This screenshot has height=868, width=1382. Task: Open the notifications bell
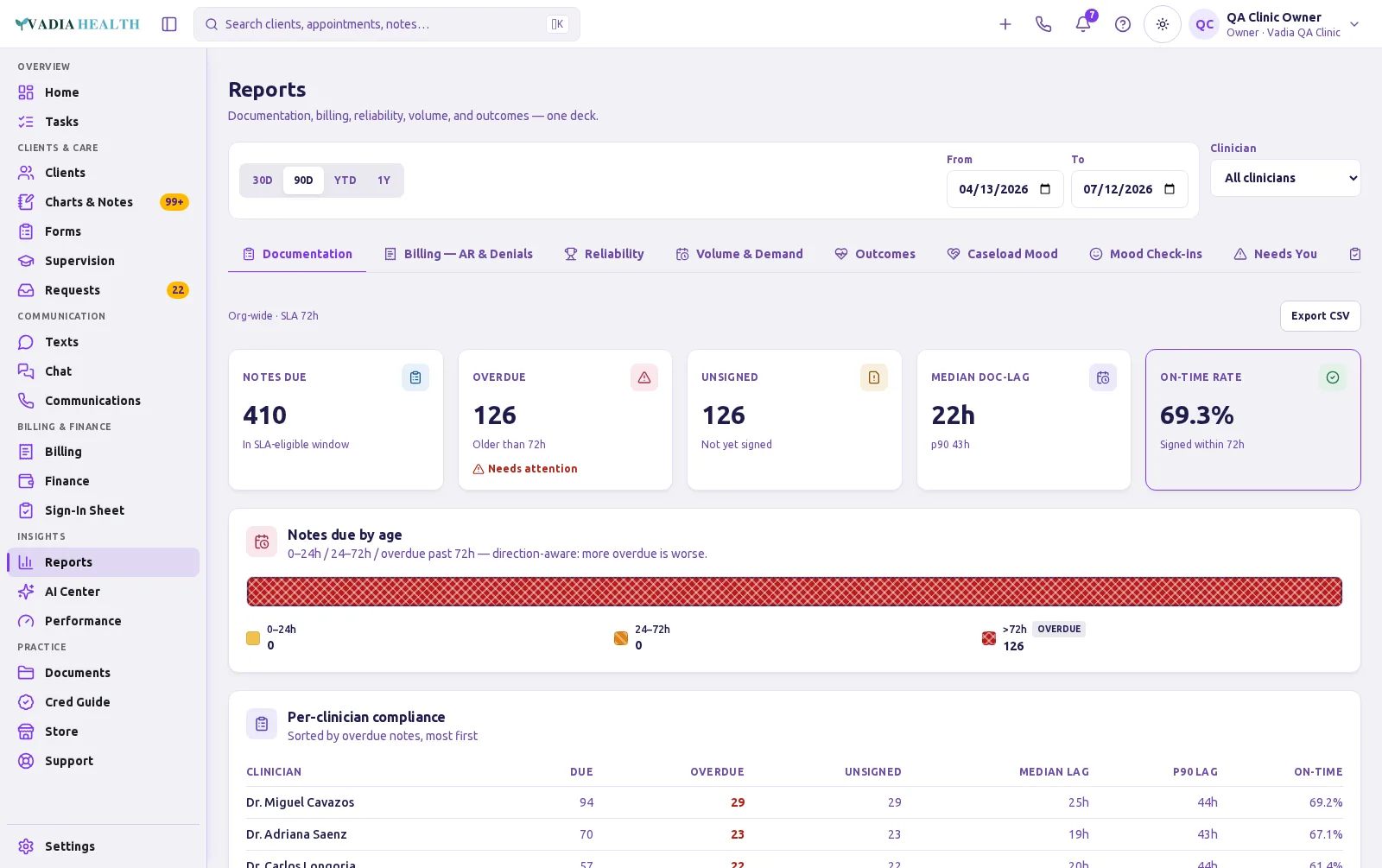[1083, 24]
